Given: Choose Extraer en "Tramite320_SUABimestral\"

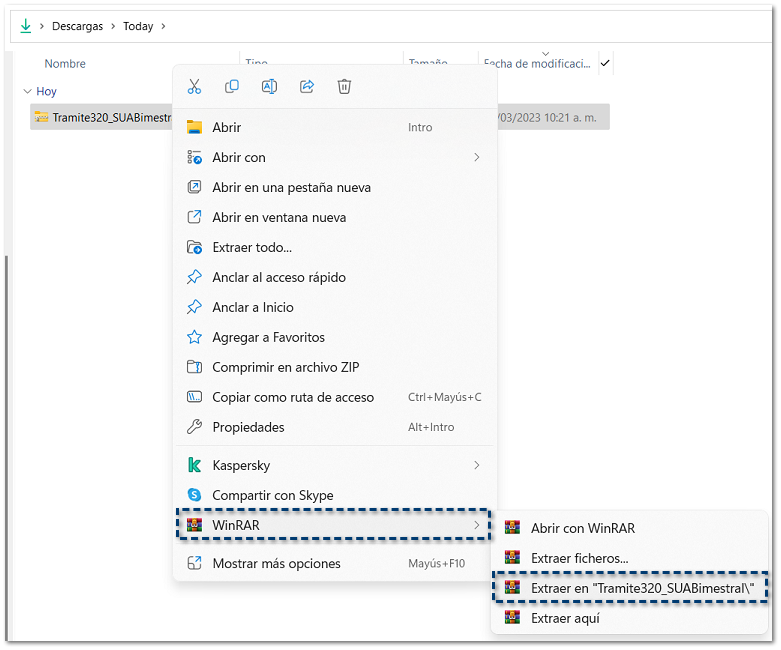Looking at the screenshot, I should 629,588.
